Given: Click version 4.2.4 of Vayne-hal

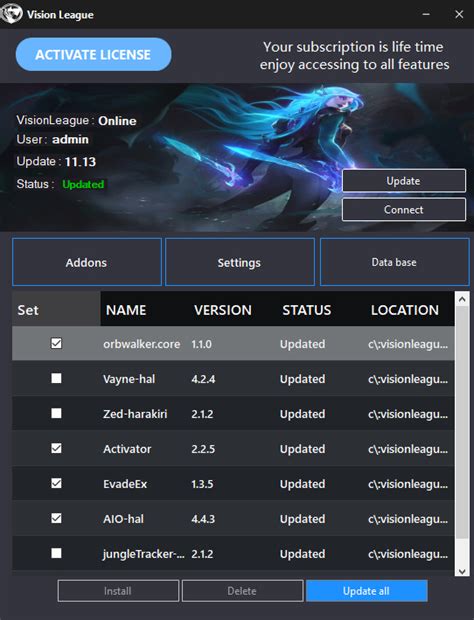Looking at the screenshot, I should click(x=203, y=379).
